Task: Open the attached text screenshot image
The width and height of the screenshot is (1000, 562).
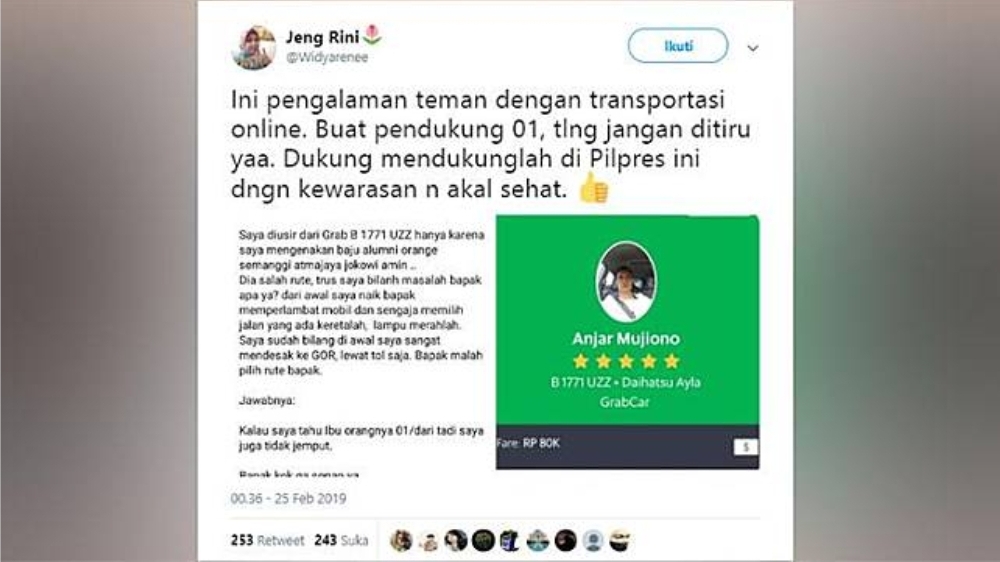Action: (x=360, y=350)
